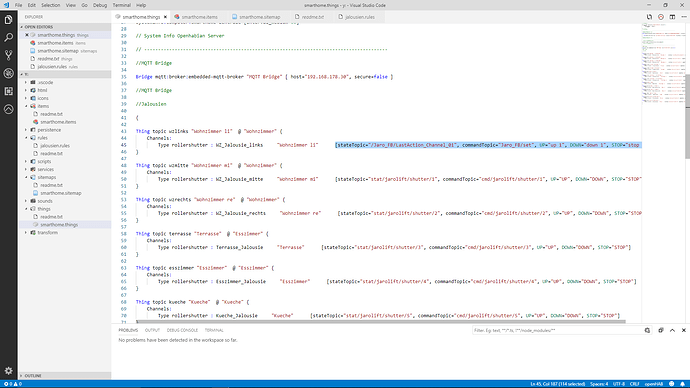Screen dimensions: 690x388
Task: Switch to the smarthome.items tab
Action: [199, 17]
